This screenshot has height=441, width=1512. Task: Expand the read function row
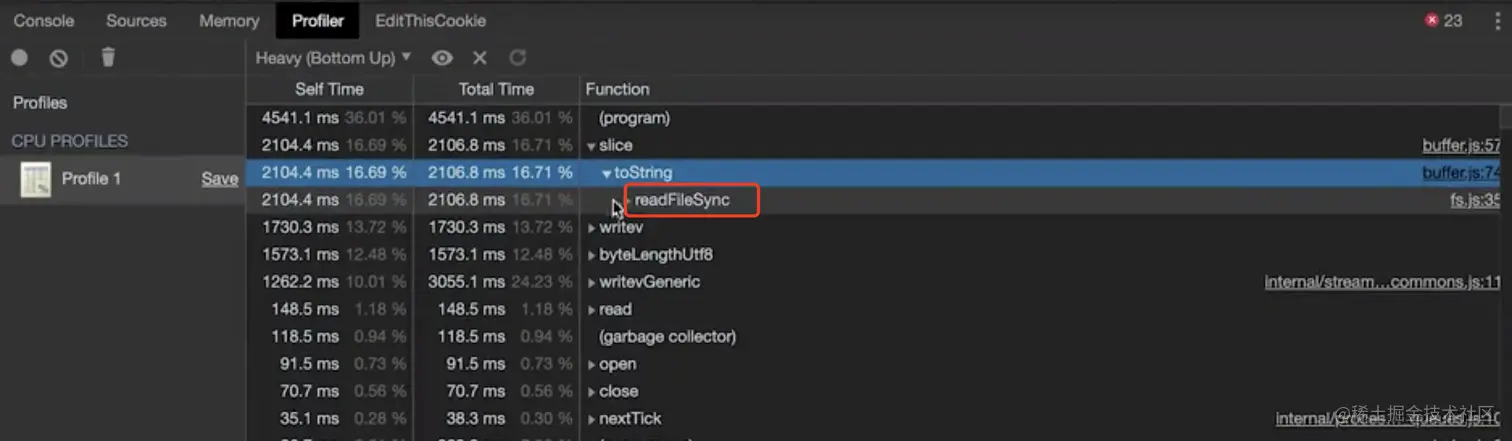[591, 311]
